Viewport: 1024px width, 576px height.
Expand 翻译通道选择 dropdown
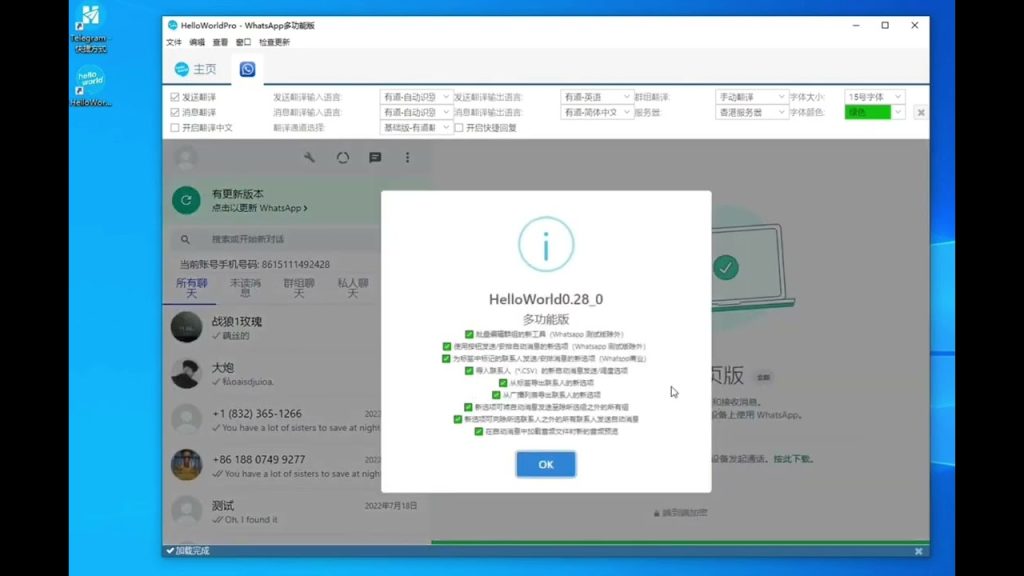[x=415, y=127]
